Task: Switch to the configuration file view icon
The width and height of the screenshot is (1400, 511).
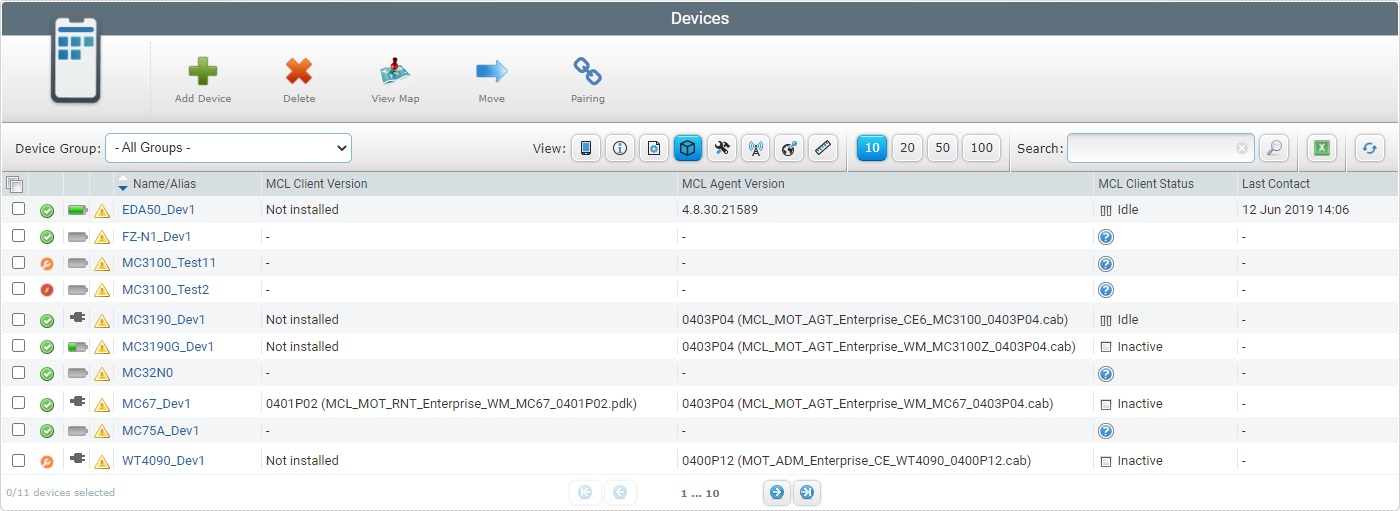Action: pos(654,148)
